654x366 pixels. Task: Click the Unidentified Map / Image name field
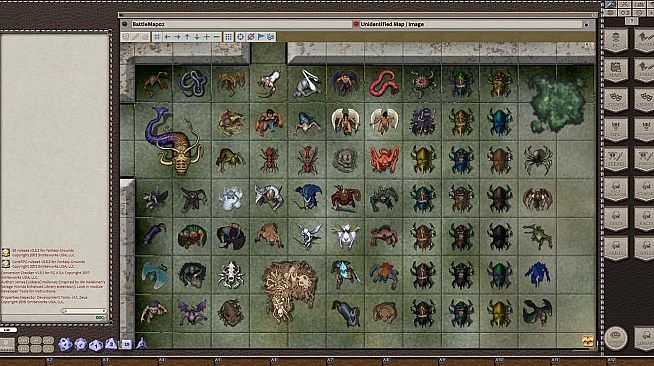coord(470,24)
